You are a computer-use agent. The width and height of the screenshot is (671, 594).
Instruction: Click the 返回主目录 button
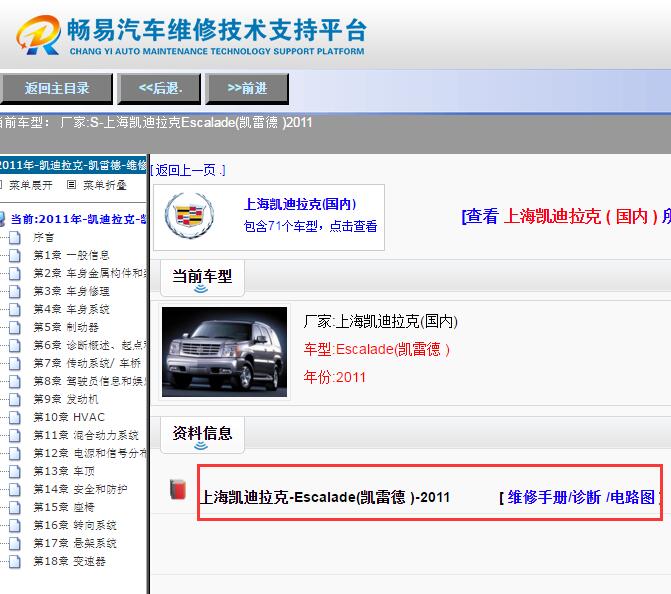(56, 89)
